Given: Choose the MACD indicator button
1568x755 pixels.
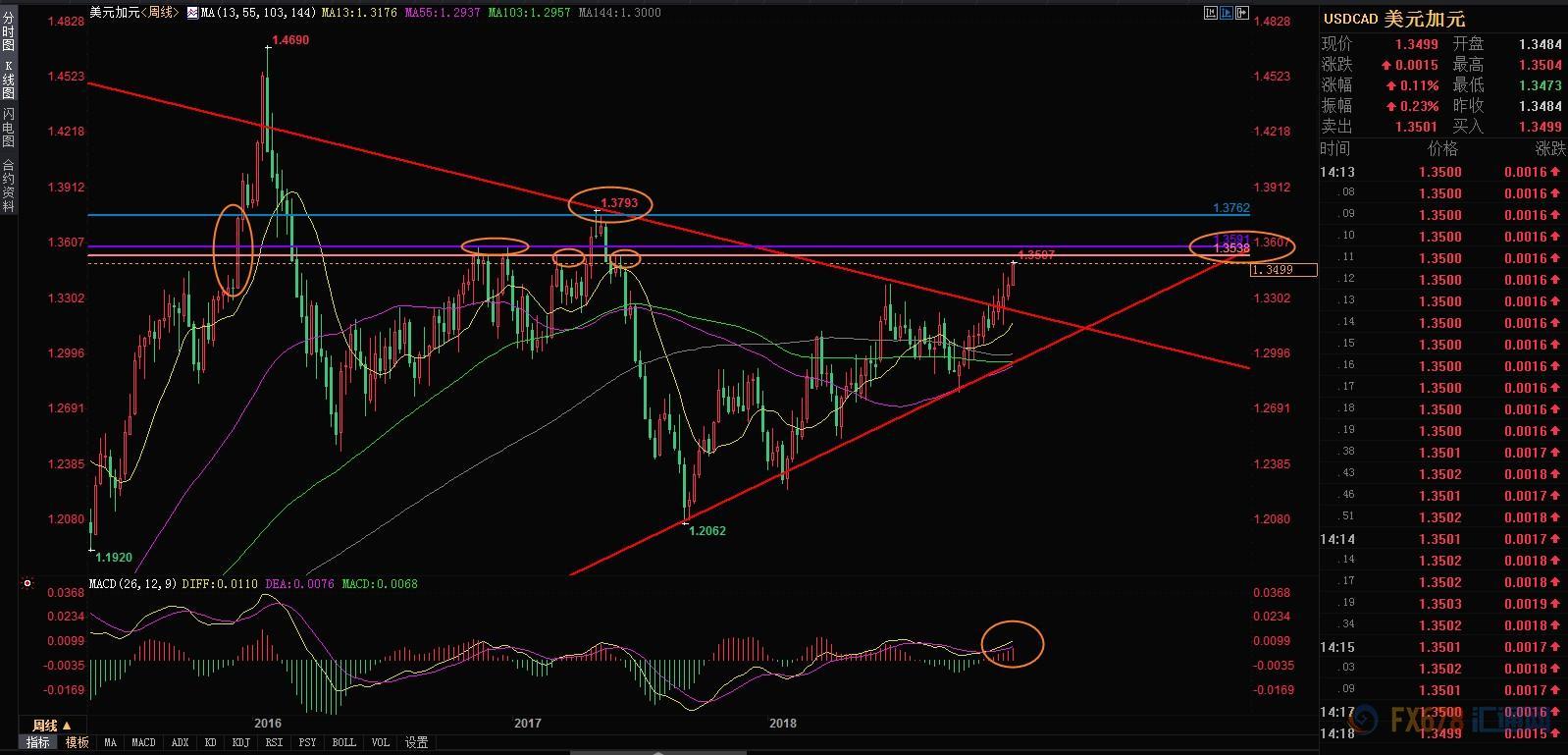Looking at the screenshot, I should tap(143, 742).
